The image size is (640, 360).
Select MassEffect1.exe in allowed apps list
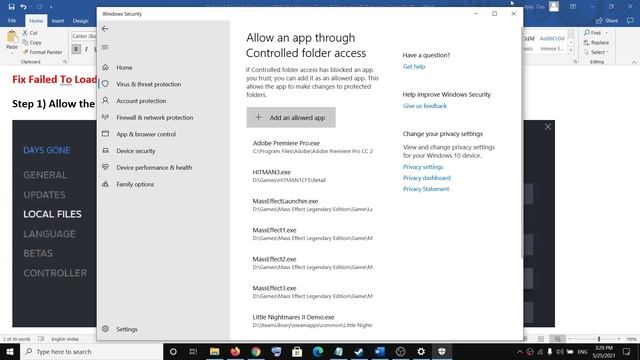[312, 234]
